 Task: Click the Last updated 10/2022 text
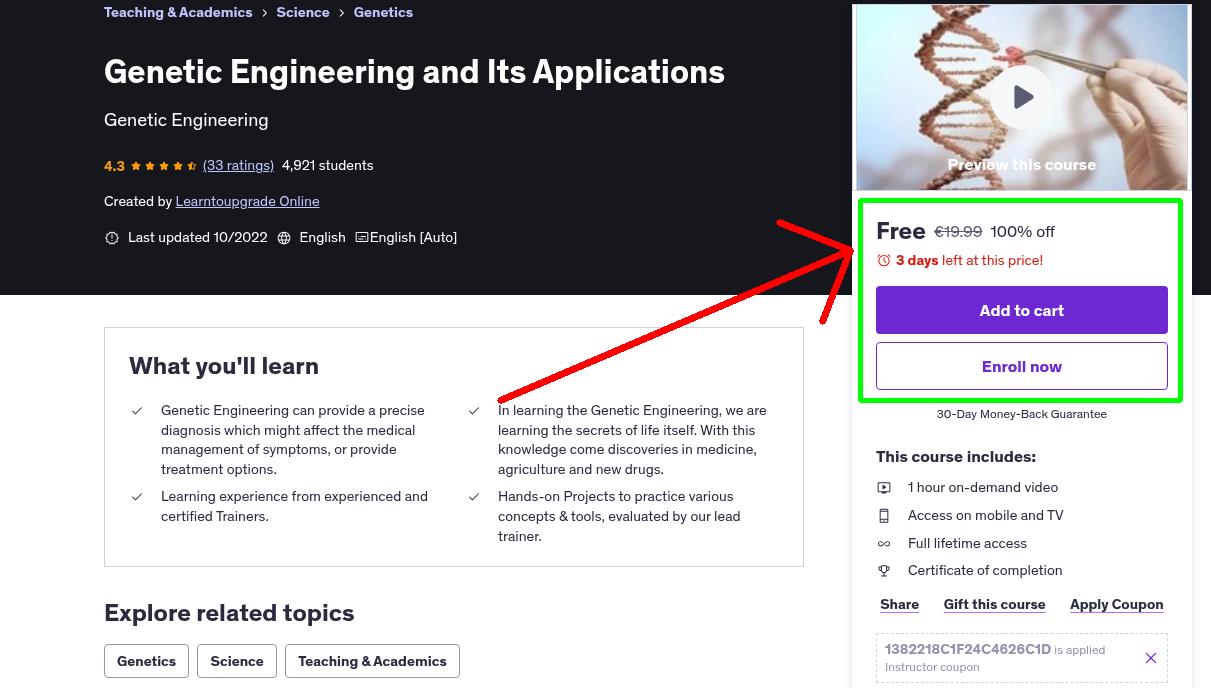point(198,238)
